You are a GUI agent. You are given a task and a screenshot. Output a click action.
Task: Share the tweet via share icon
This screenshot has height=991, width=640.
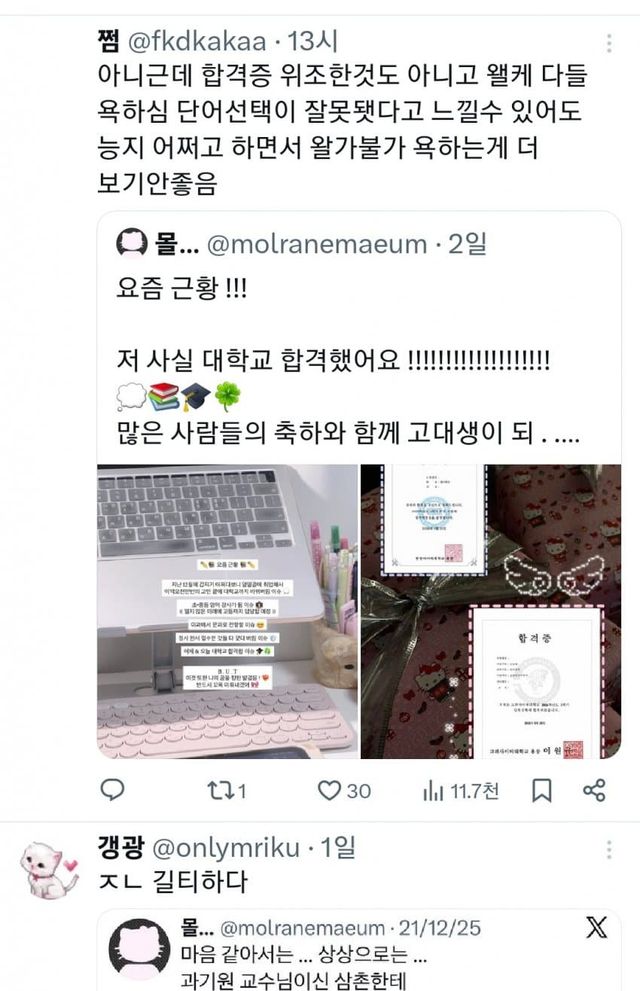point(594,791)
